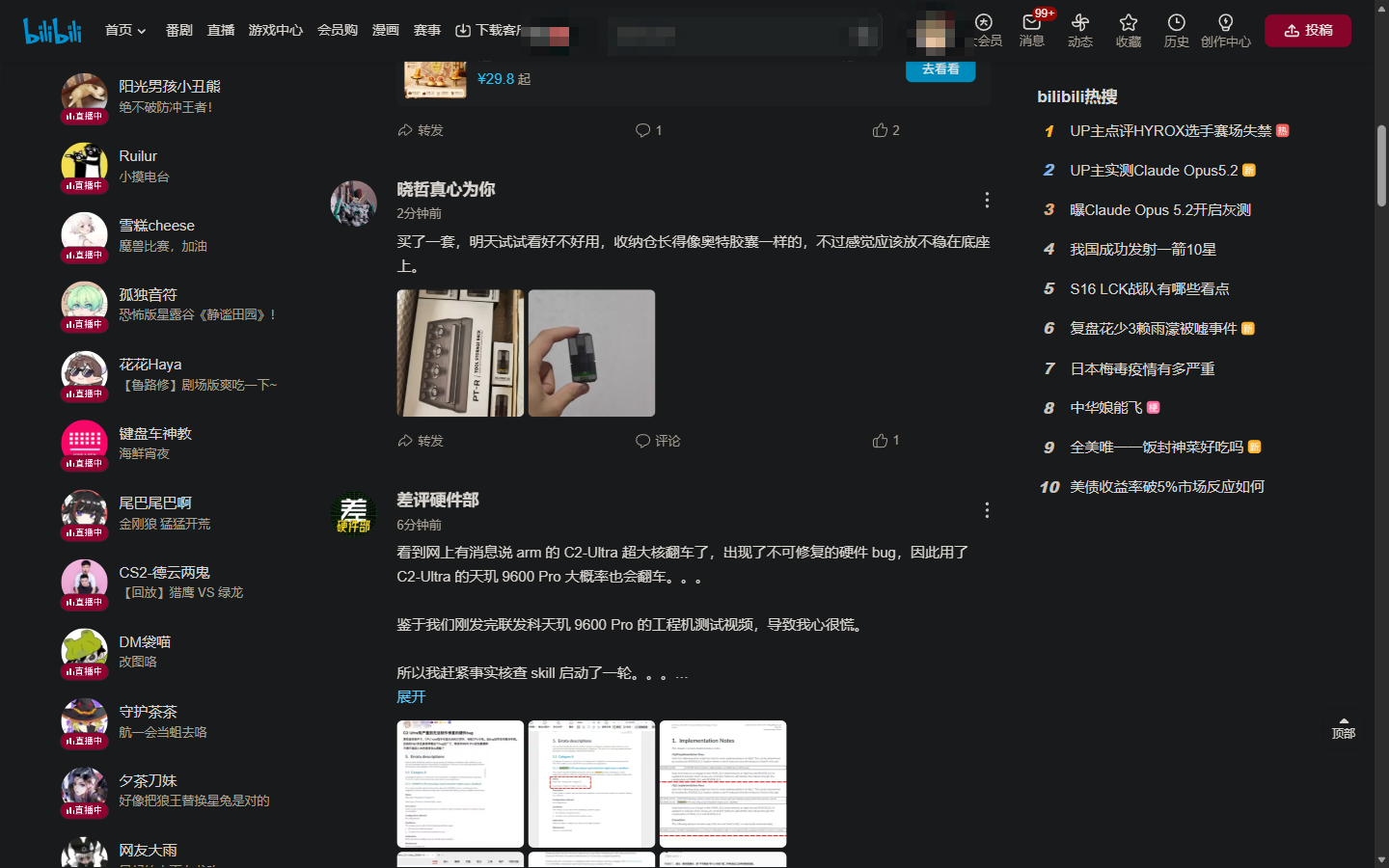
Task: View the PT-R storage box photo
Action: click(x=460, y=353)
